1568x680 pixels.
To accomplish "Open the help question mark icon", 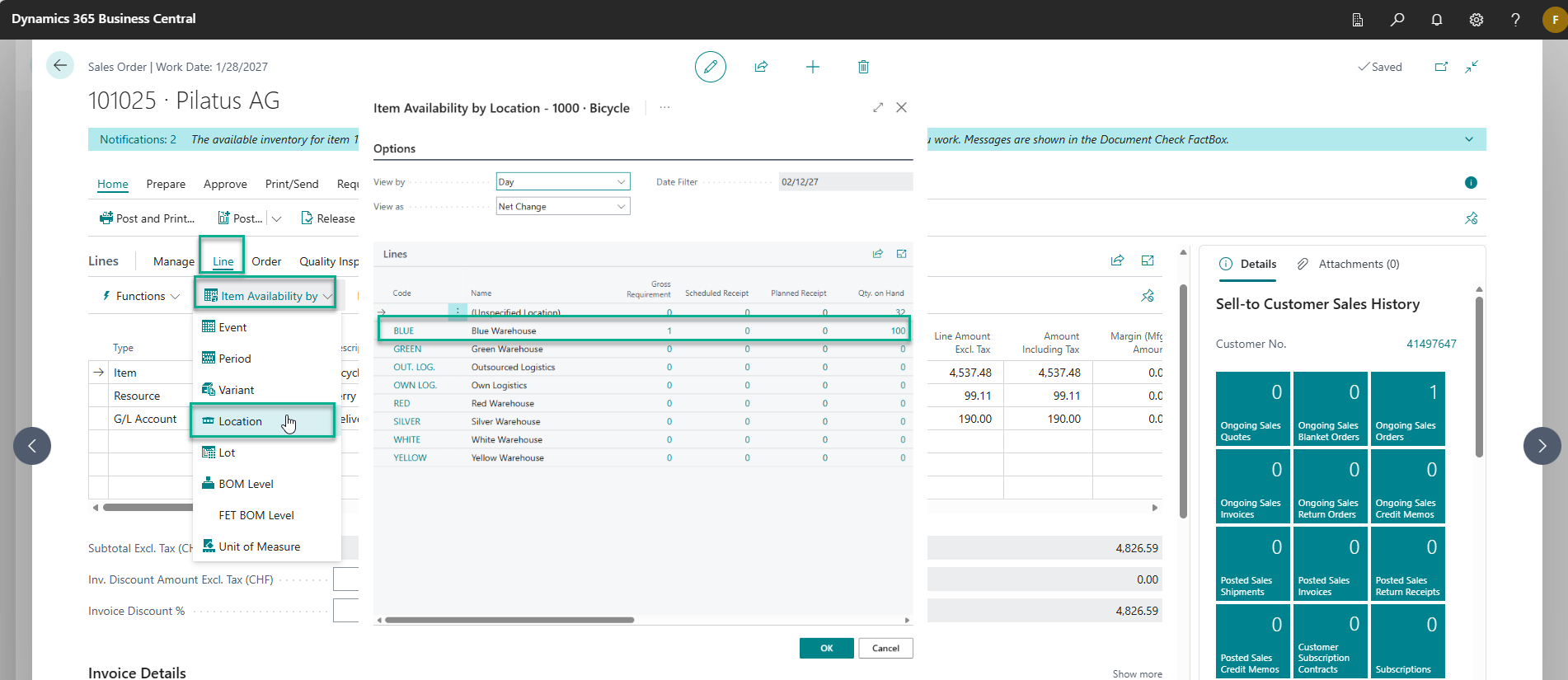I will click(x=1515, y=19).
